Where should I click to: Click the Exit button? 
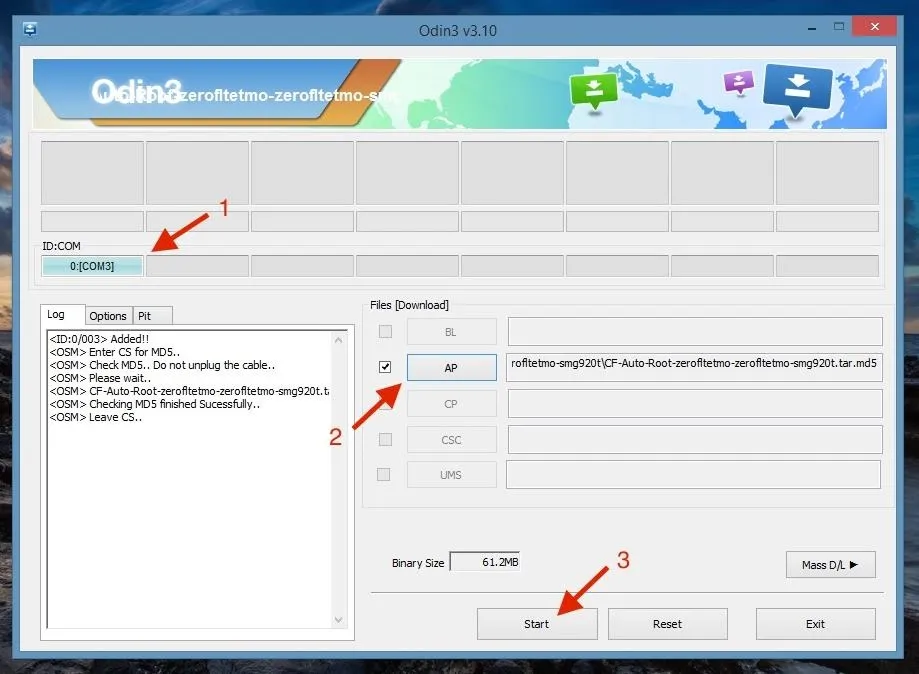point(815,624)
